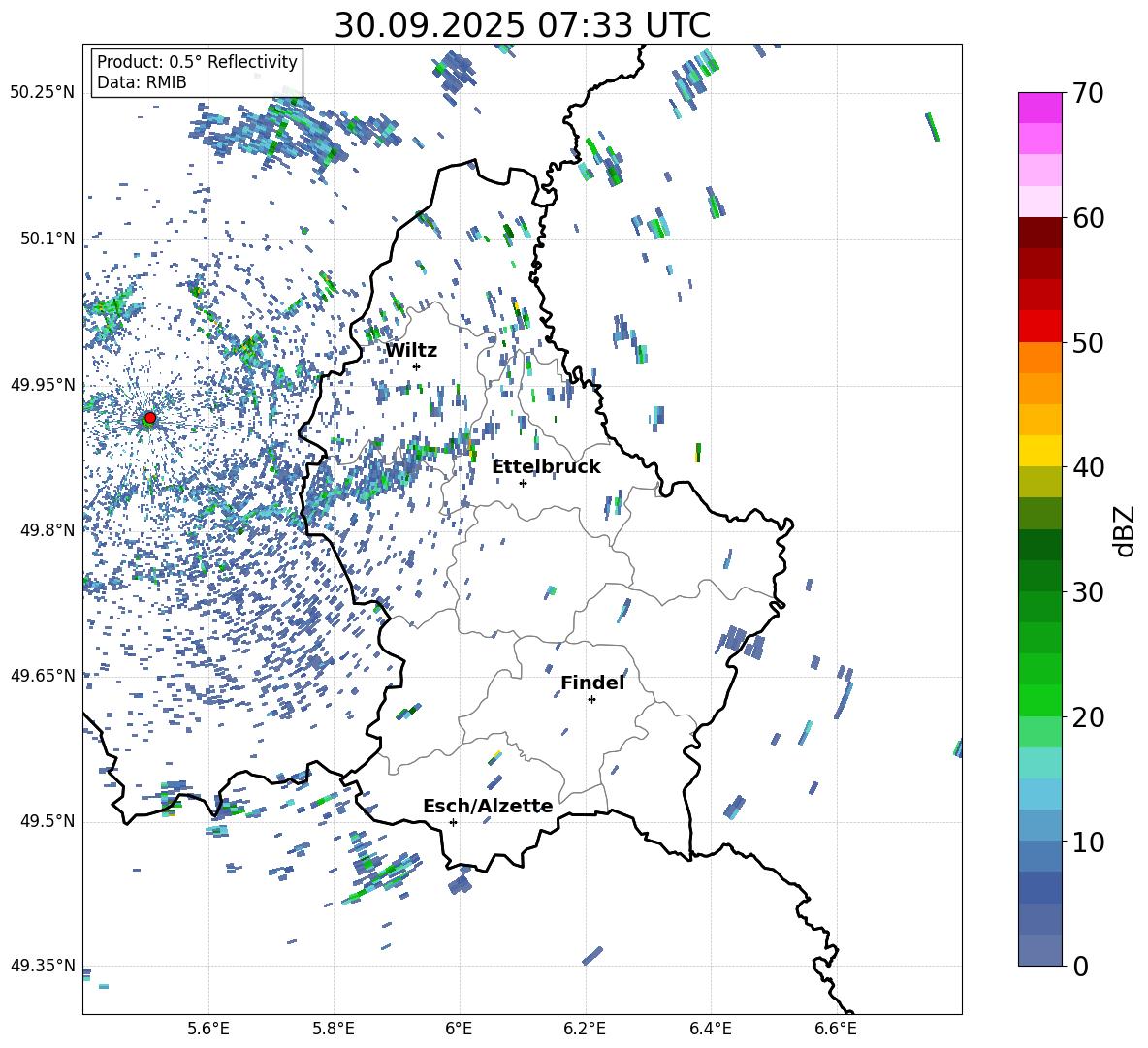Select the Findel city label

coord(592,683)
